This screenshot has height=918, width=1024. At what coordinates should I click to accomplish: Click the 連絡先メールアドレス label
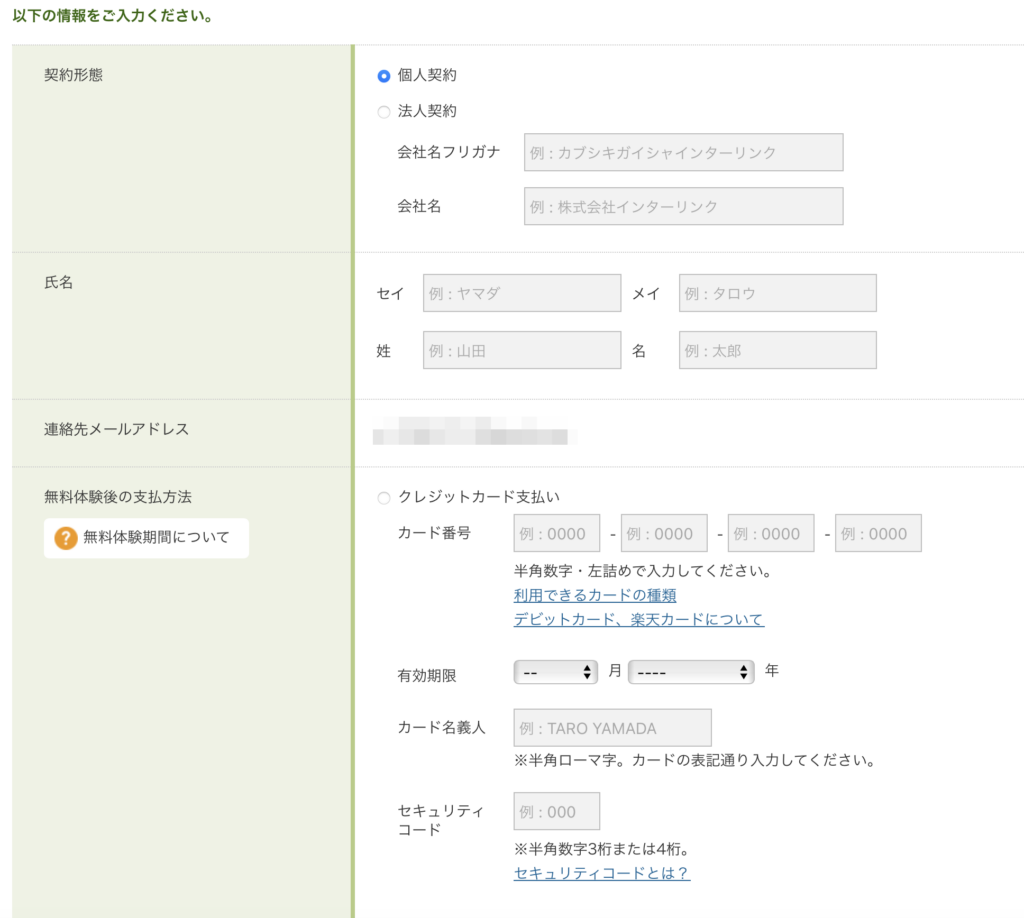[116, 430]
